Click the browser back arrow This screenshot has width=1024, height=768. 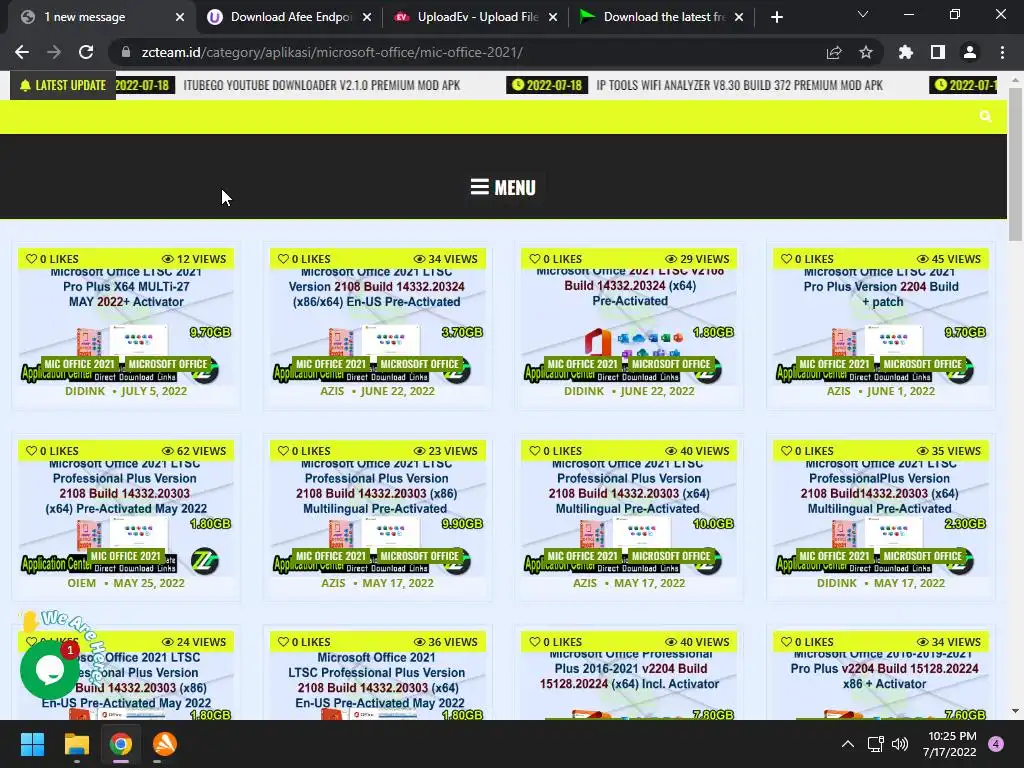point(22,52)
